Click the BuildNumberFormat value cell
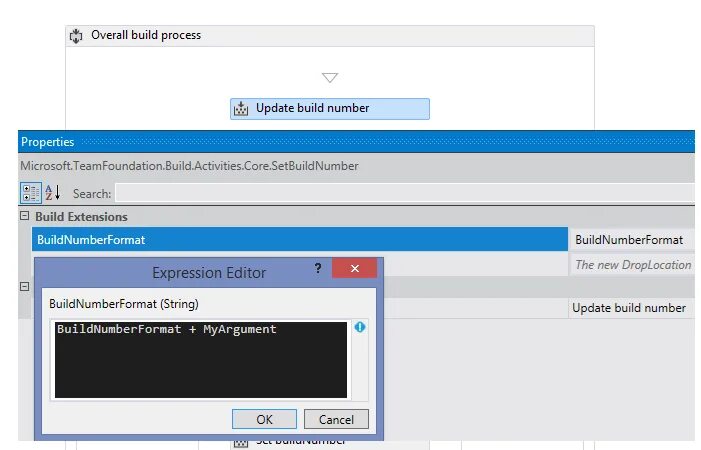Viewport: 701px width, 450px height. 631,240
